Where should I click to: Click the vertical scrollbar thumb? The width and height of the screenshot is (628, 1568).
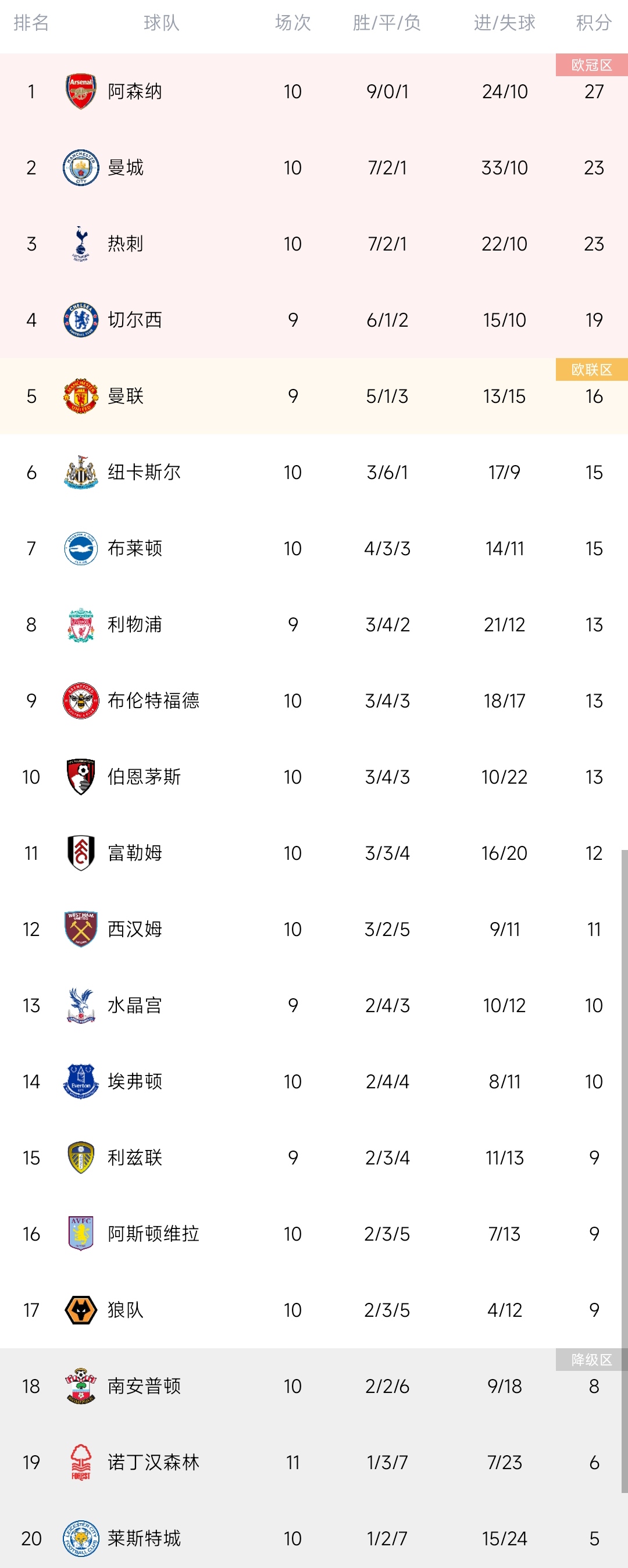point(625,1171)
